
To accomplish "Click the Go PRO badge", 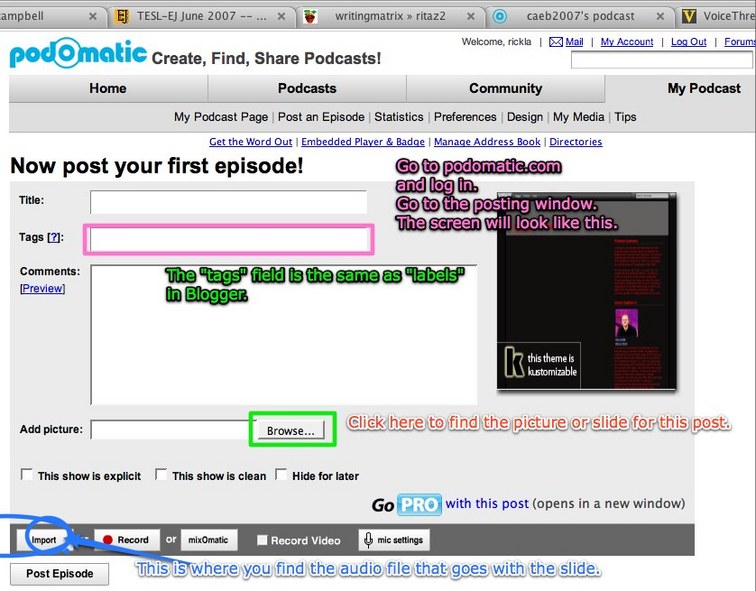I will coord(419,504).
